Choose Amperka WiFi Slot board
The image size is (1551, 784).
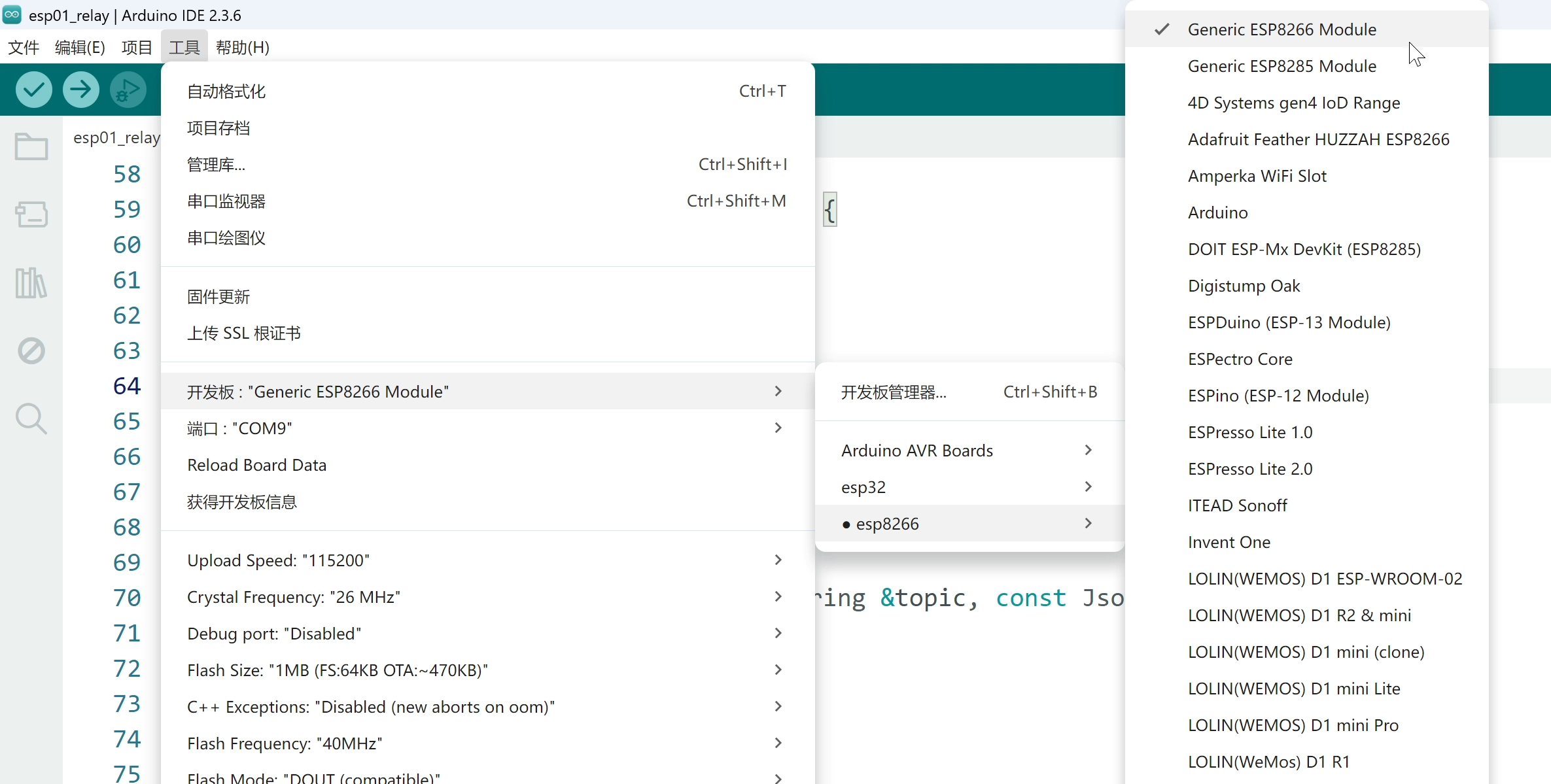(x=1307, y=176)
